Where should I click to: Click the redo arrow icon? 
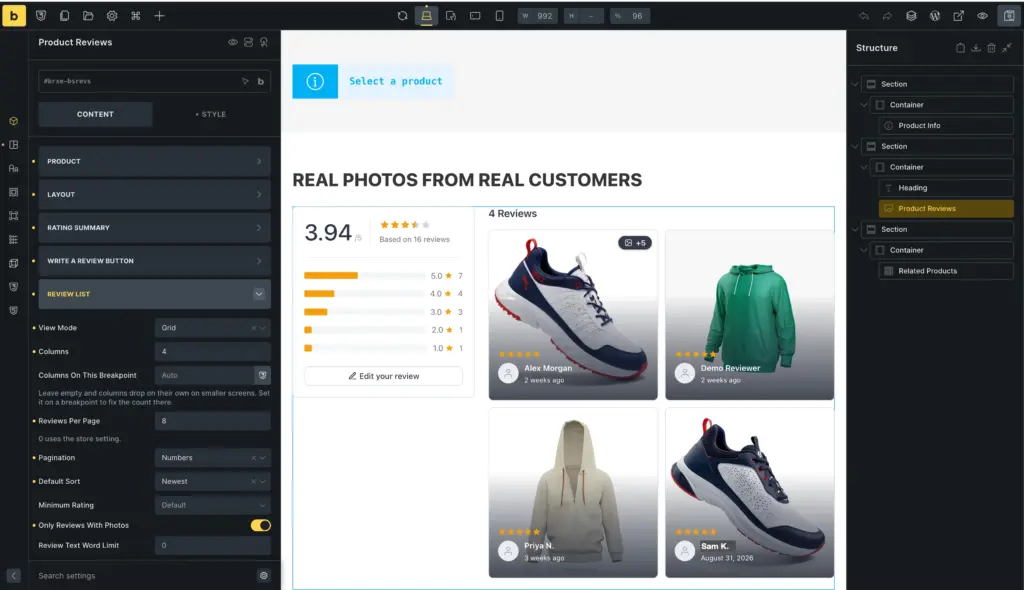[887, 16]
